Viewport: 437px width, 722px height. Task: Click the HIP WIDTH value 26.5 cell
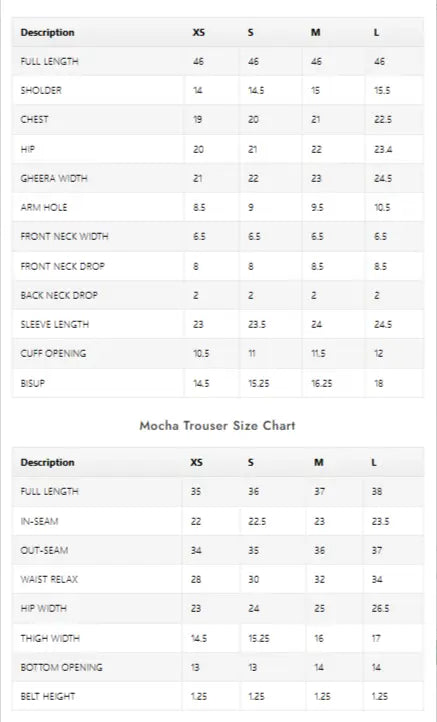380,608
